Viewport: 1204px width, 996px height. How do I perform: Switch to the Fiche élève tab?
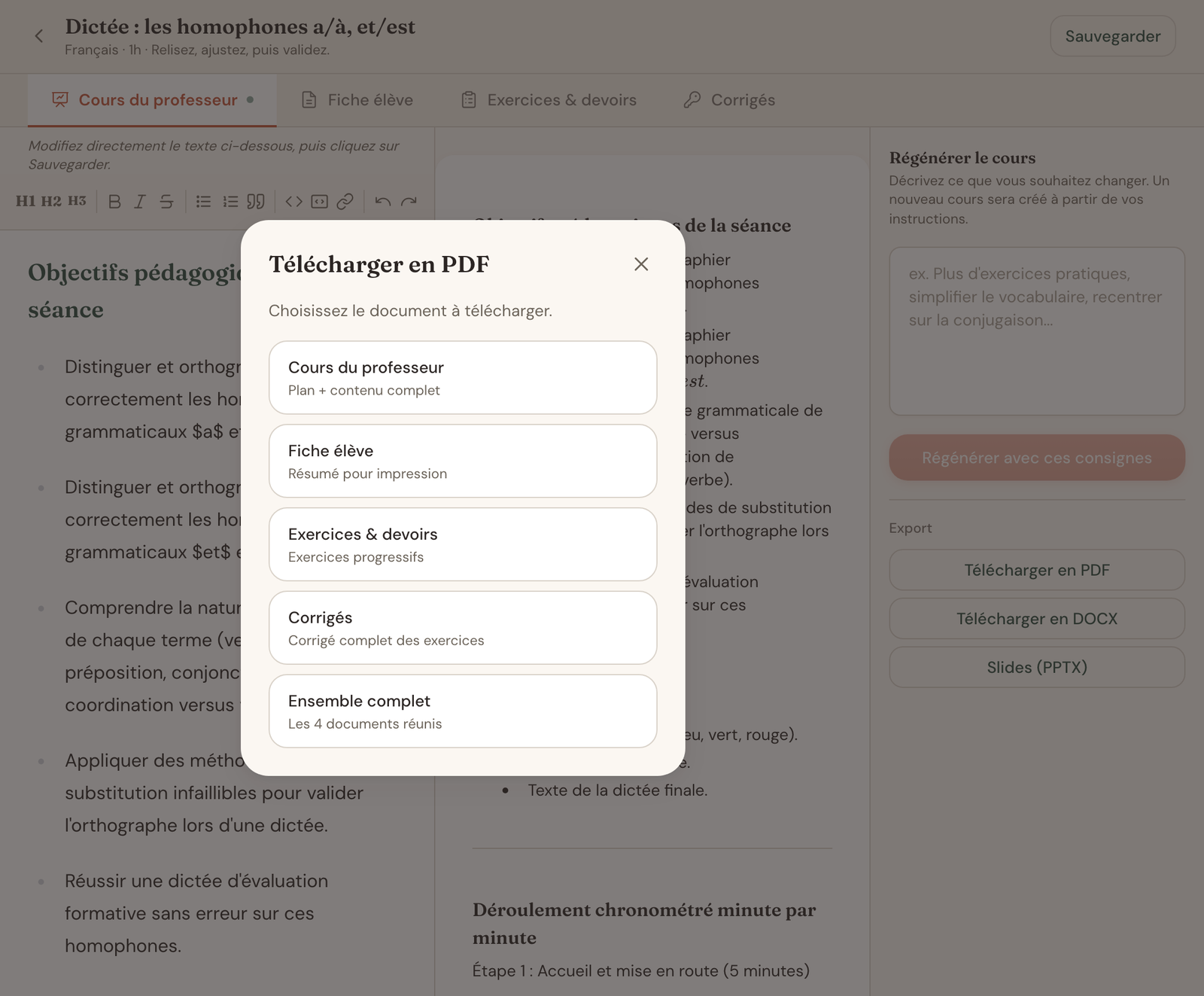357,100
